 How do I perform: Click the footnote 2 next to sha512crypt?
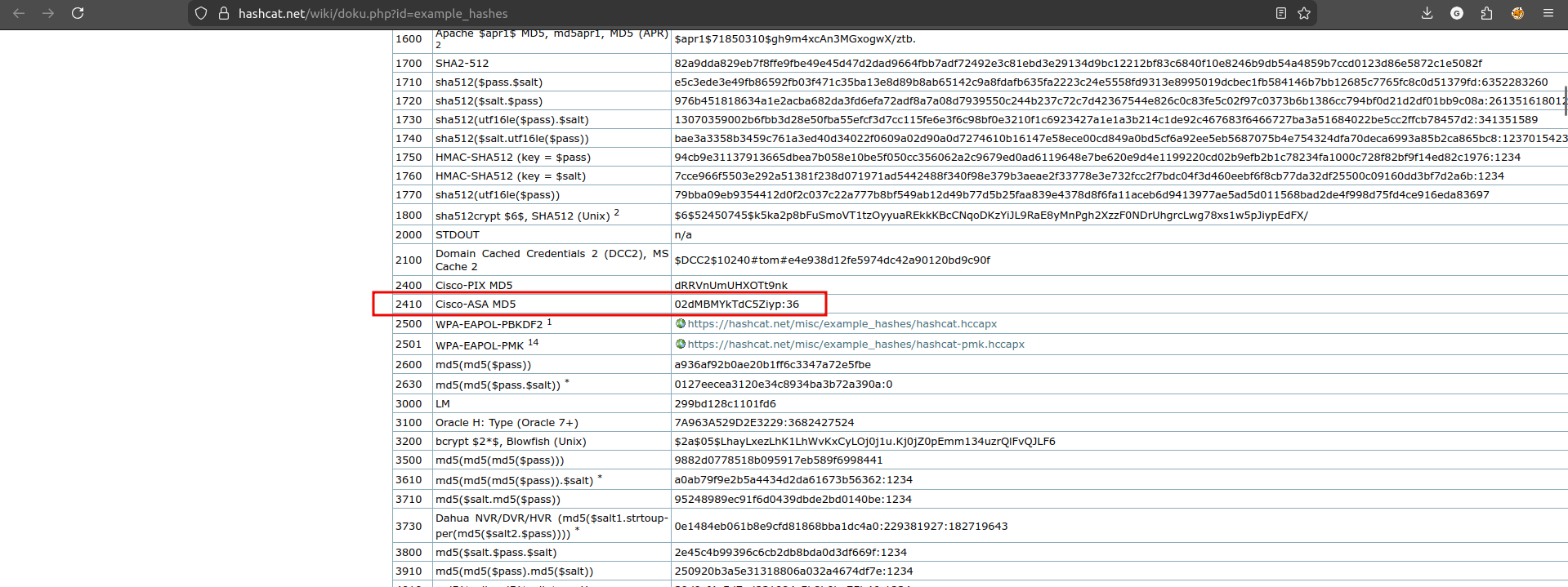pos(617,212)
